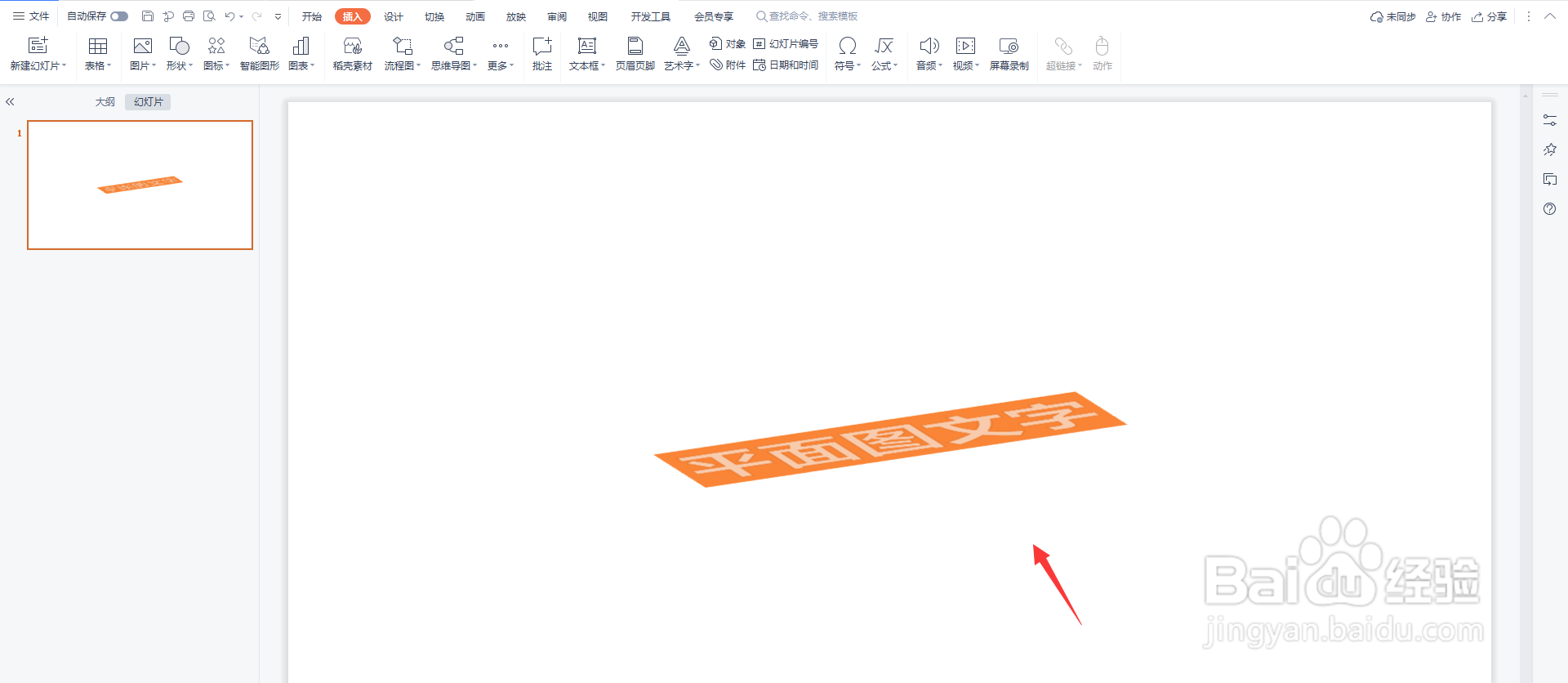Screen dimensions: 1568x683
Task: Switch to the 视图 view tab
Action: tap(598, 16)
